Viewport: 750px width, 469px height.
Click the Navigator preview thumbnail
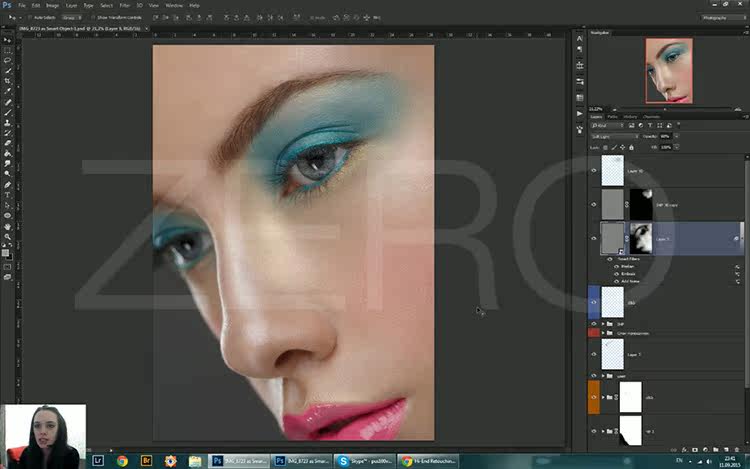coord(669,71)
